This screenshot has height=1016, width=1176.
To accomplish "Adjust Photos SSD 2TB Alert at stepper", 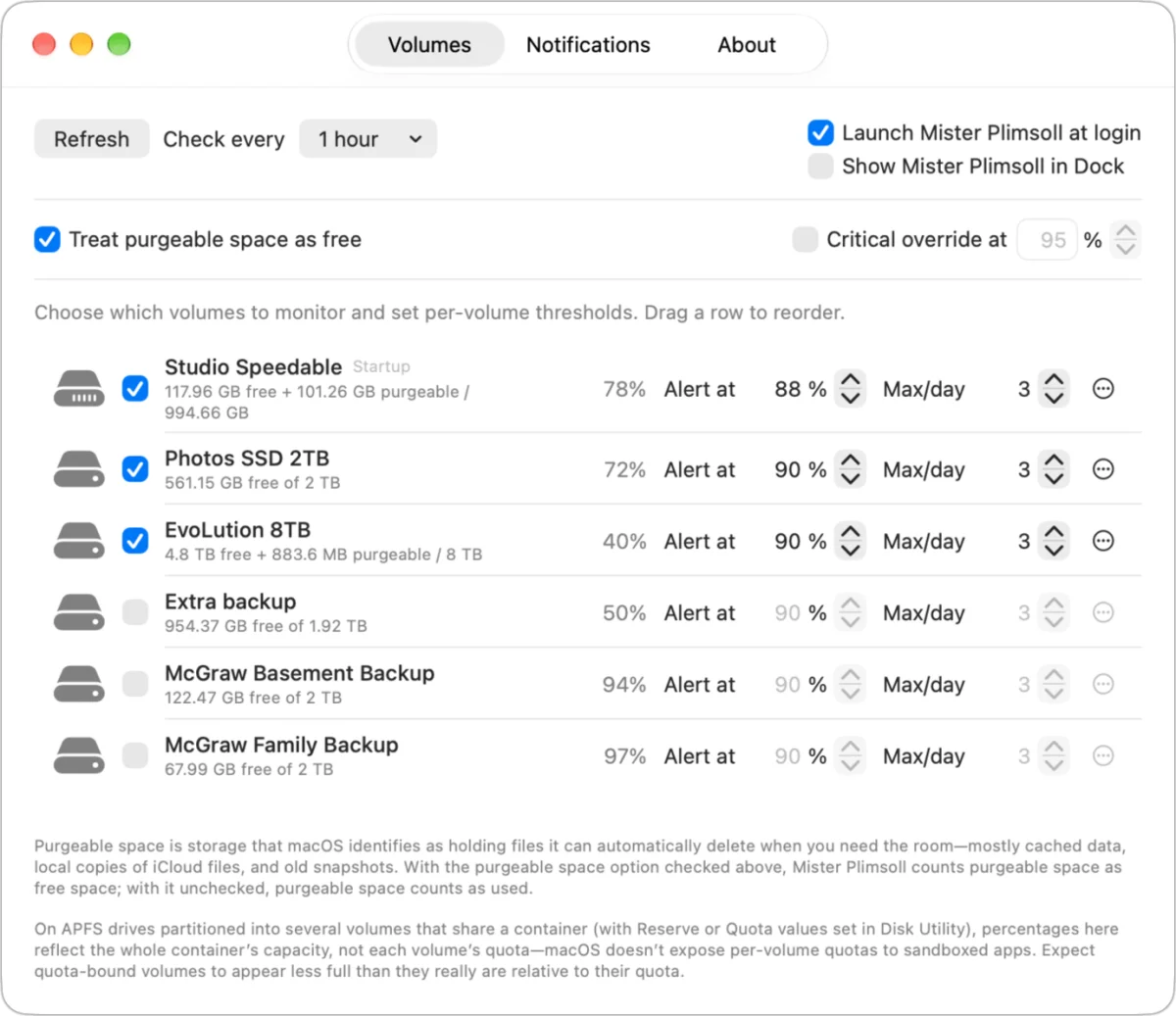I will click(x=851, y=469).
